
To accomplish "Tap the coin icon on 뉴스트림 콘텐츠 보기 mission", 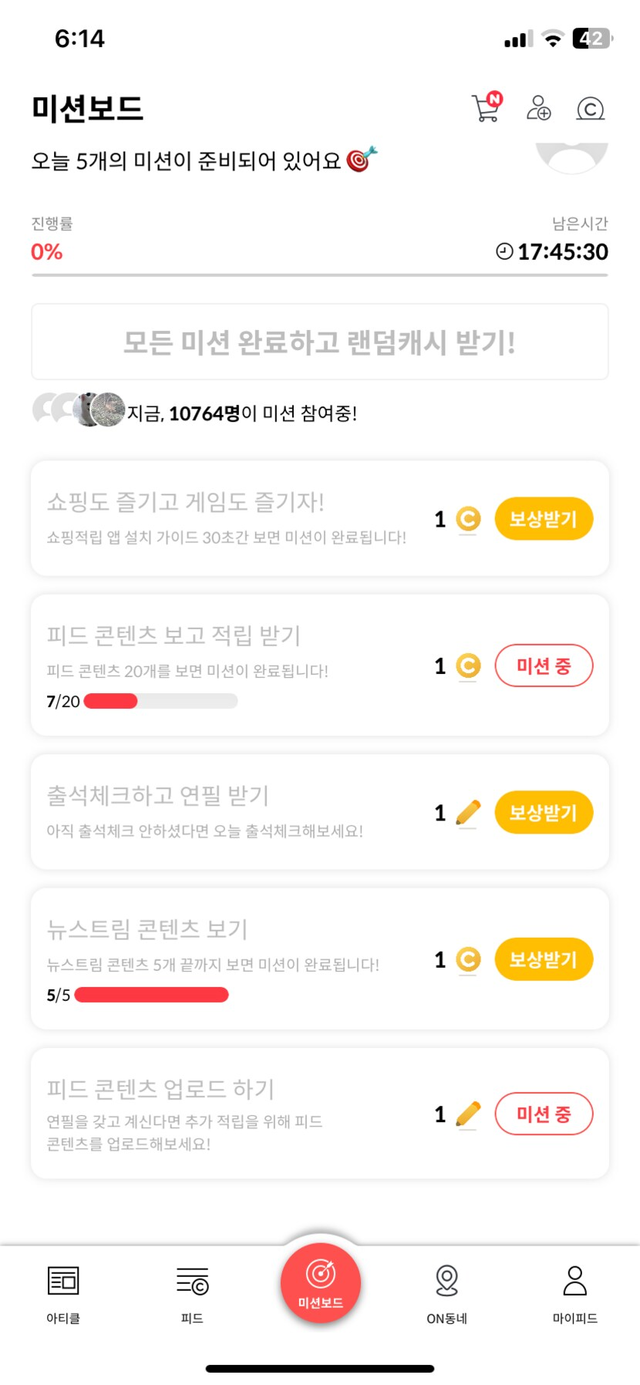I will pyautogui.click(x=467, y=960).
